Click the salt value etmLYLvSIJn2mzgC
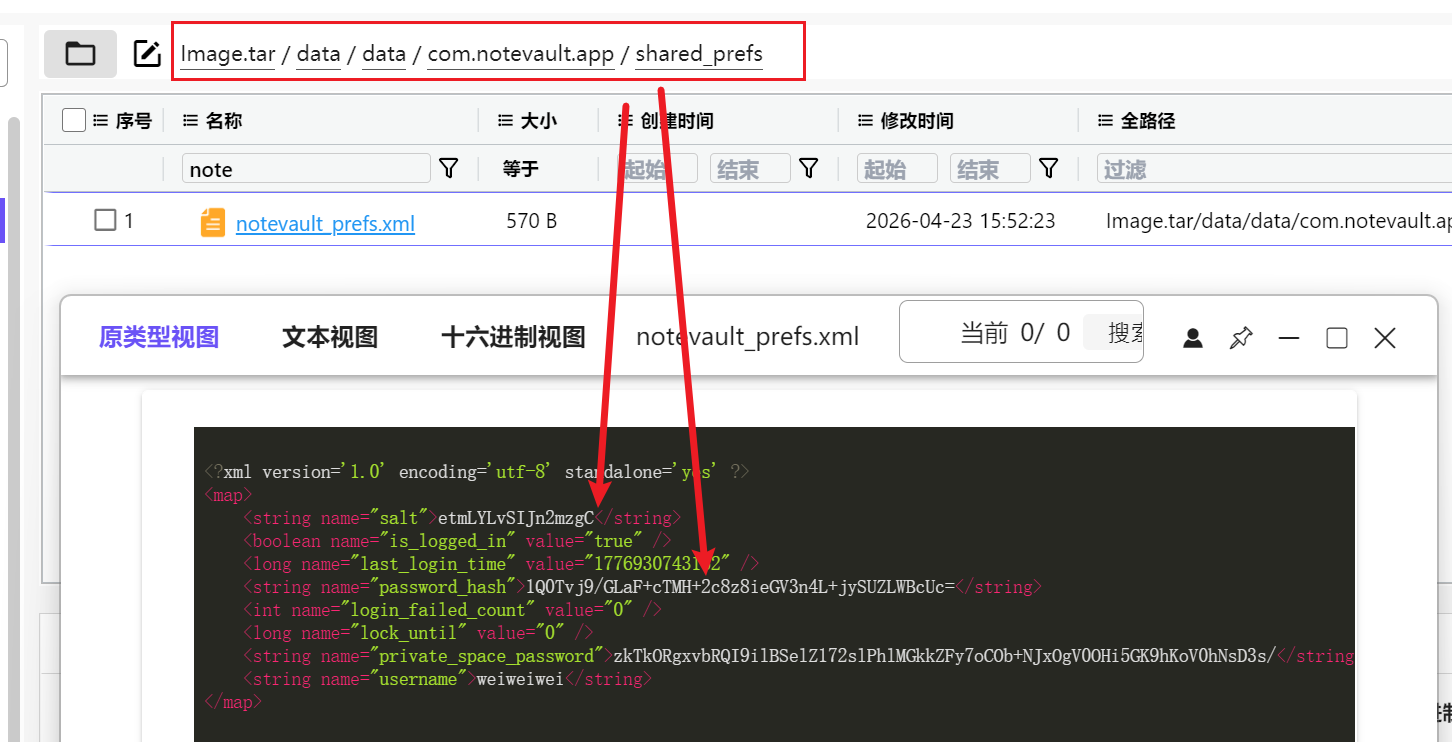1452x742 pixels. (x=516, y=518)
